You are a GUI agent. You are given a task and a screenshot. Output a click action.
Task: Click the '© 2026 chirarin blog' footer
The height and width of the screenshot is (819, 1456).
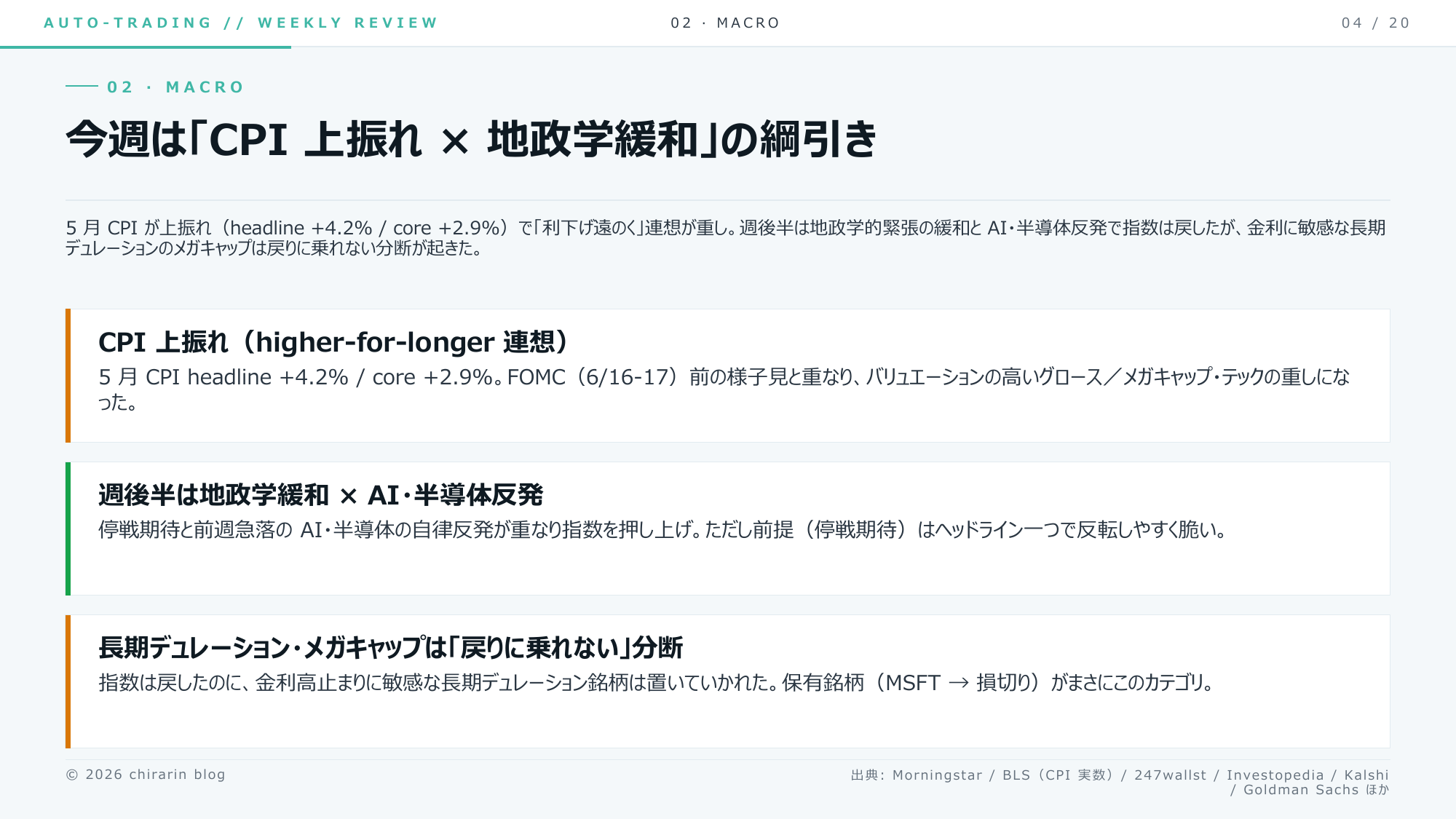[x=146, y=775]
